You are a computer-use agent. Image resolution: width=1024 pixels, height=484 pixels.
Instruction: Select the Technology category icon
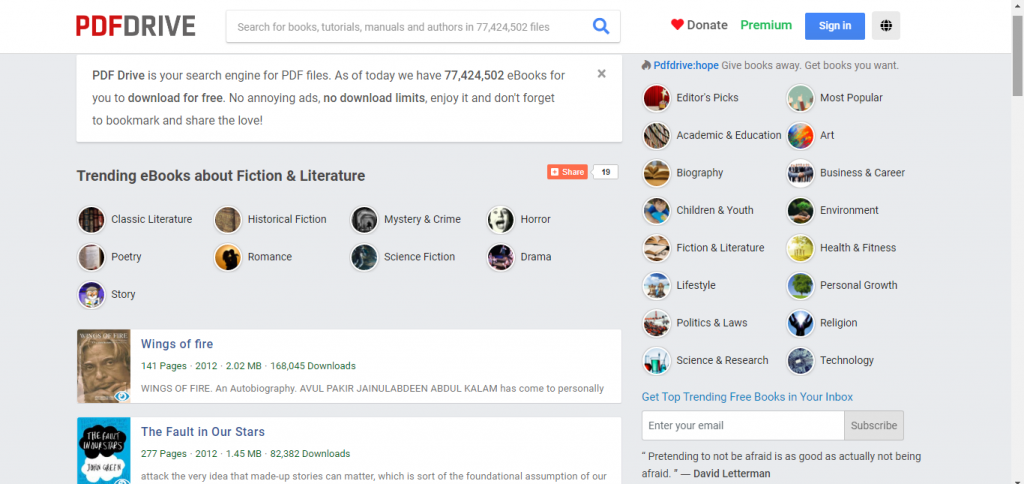801,360
